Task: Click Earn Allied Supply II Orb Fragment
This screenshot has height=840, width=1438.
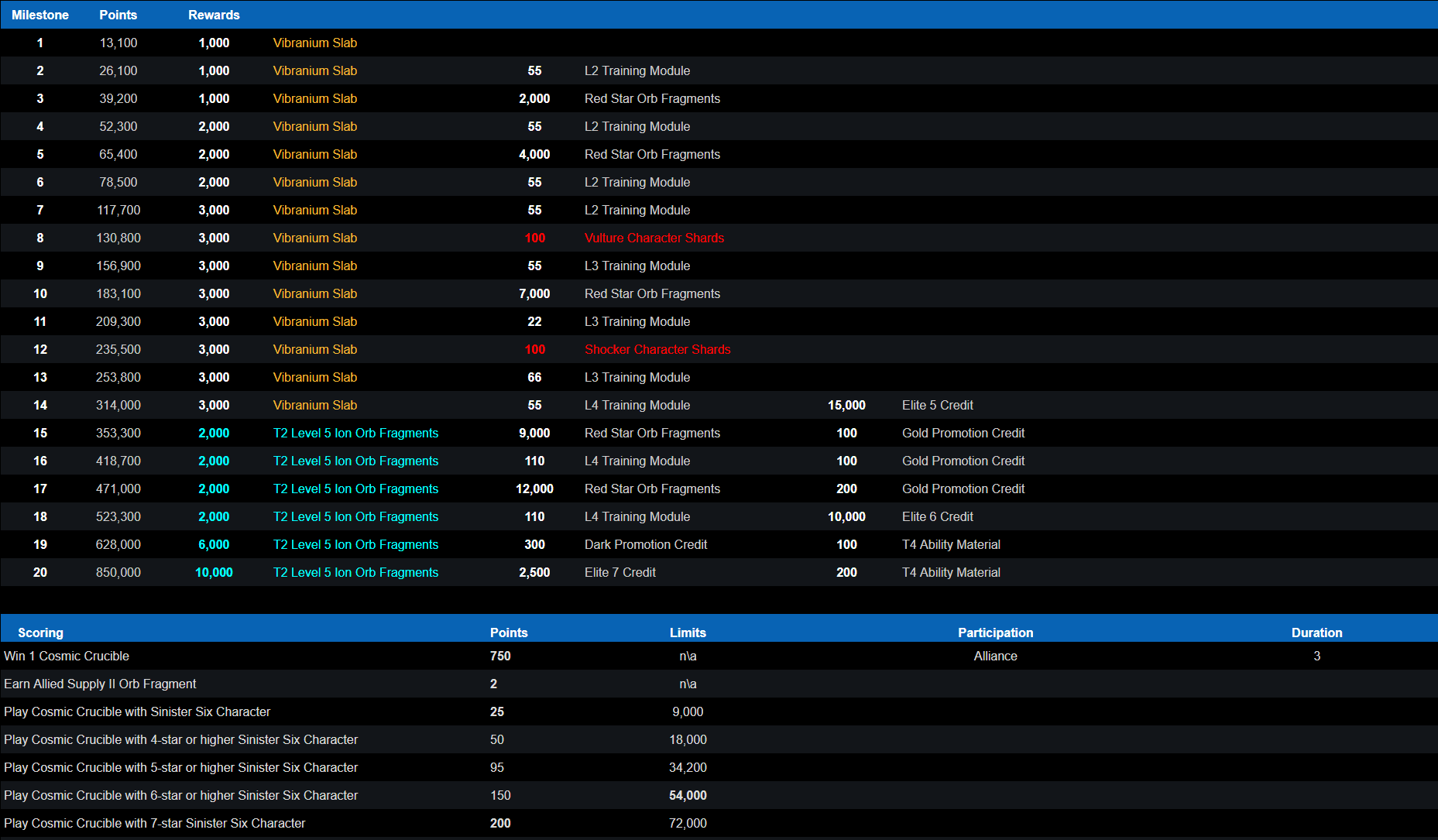Action: [x=100, y=684]
